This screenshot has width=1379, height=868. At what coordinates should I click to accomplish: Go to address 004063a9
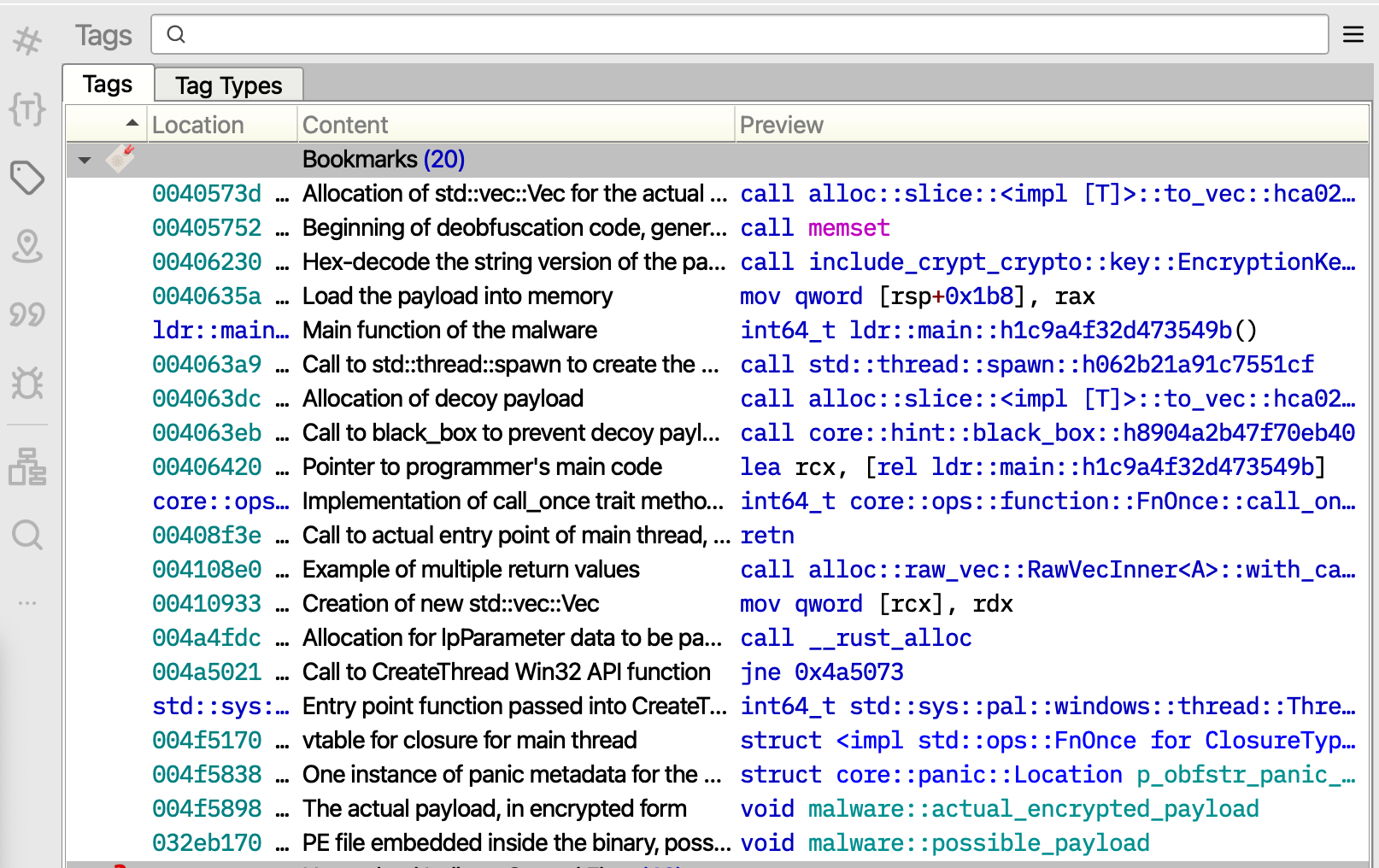pyautogui.click(x=207, y=365)
